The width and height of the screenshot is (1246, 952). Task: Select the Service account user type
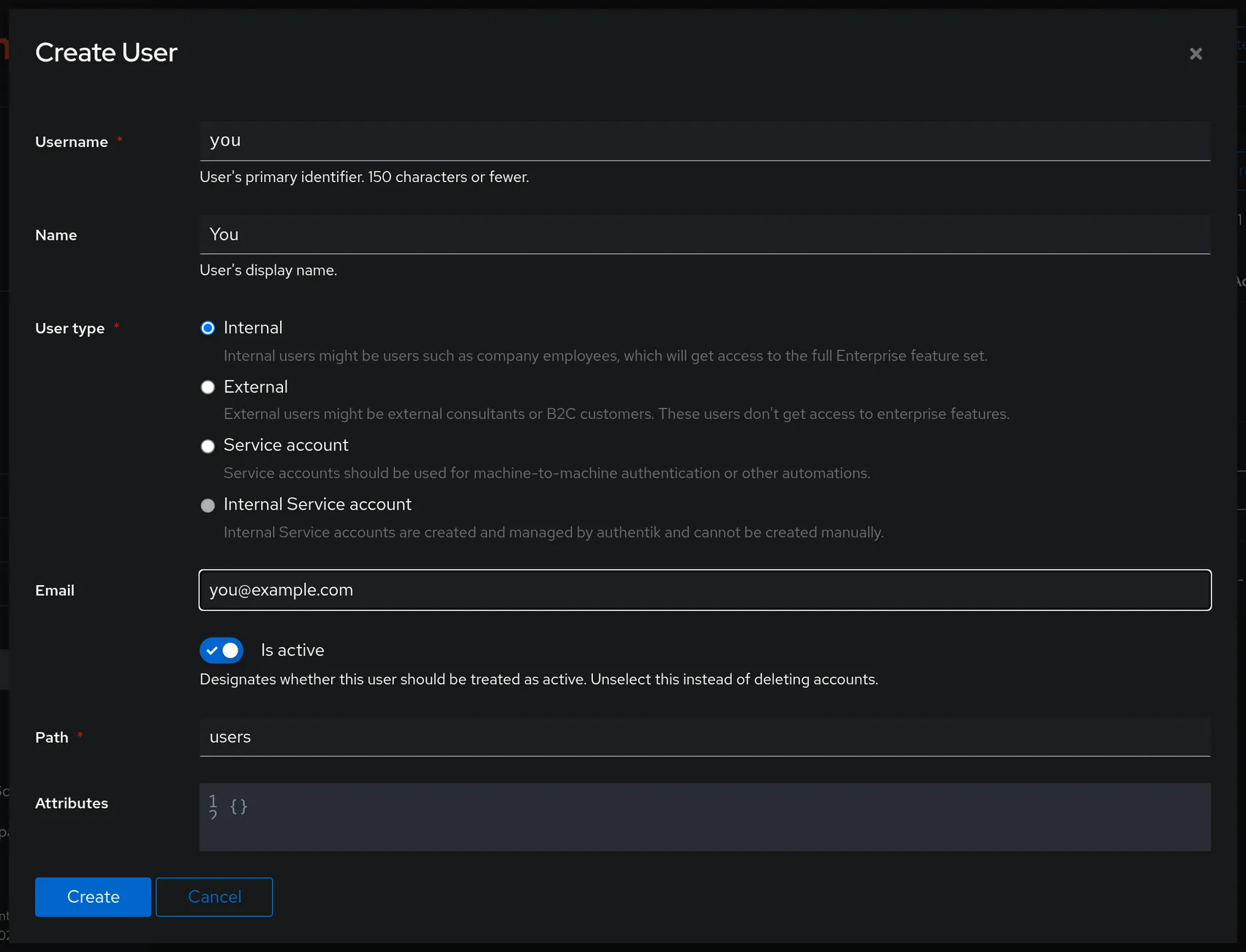(208, 446)
